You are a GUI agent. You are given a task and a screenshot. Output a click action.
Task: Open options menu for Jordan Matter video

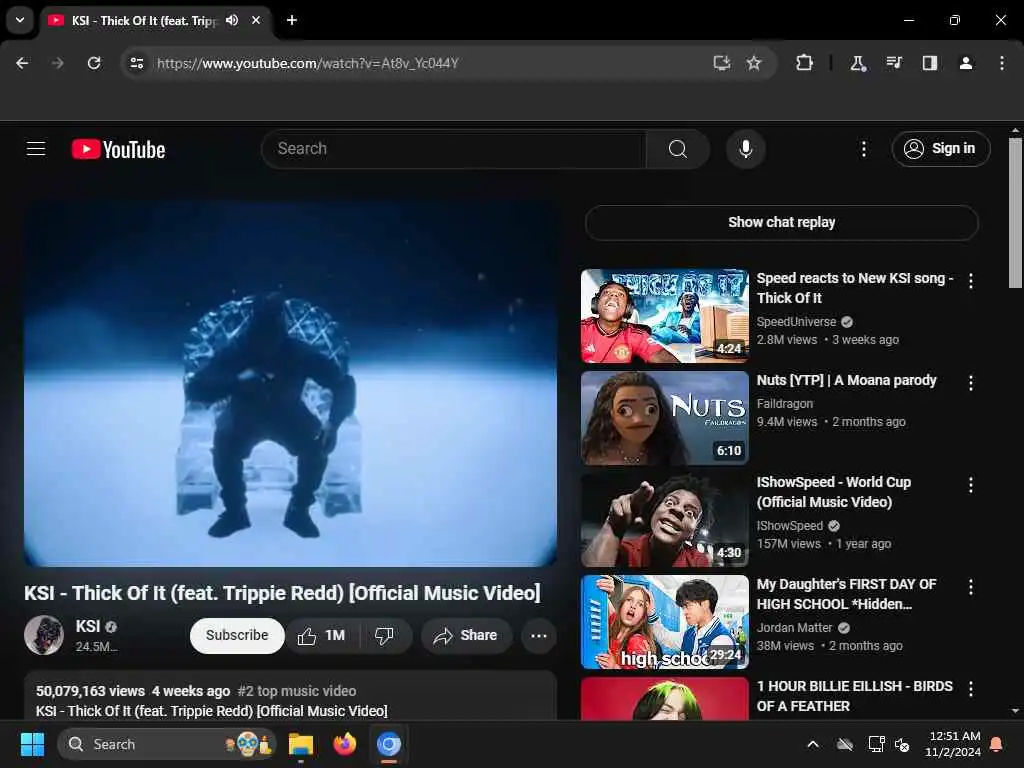tap(970, 587)
